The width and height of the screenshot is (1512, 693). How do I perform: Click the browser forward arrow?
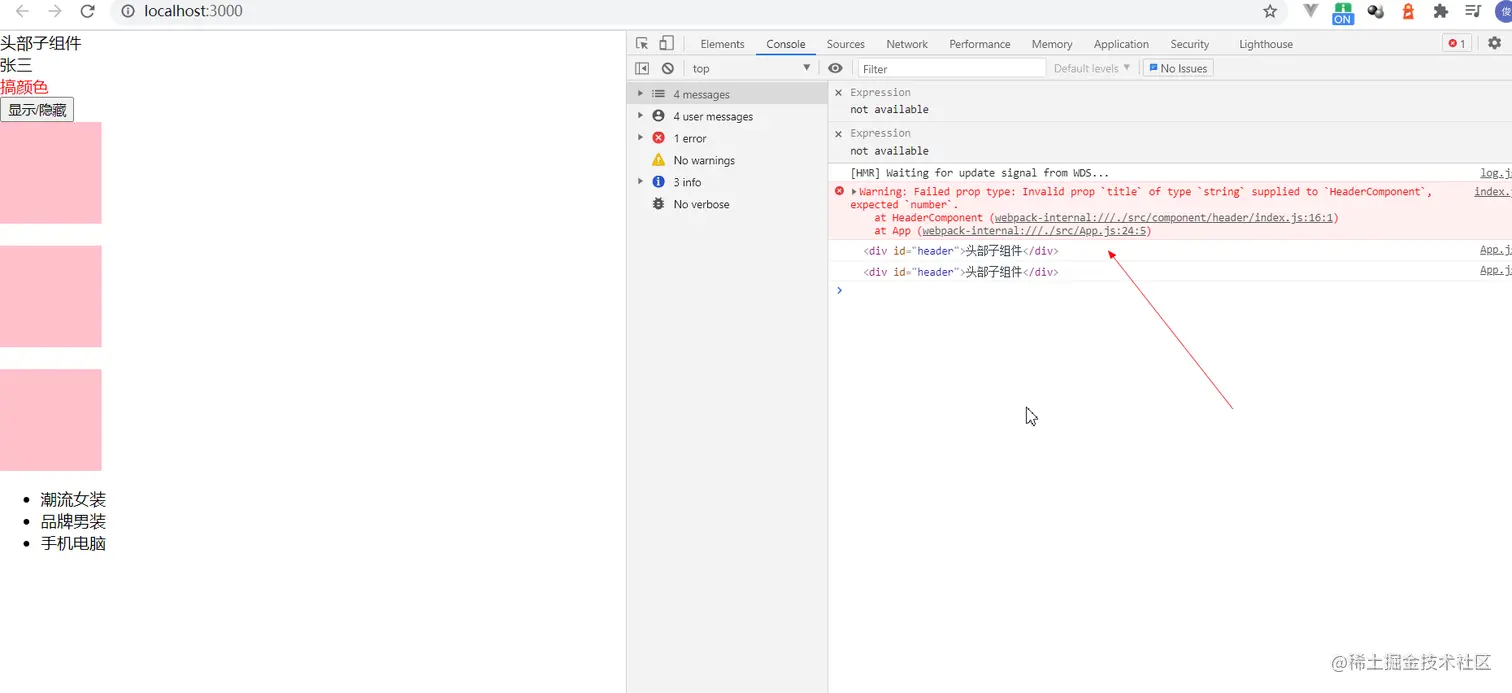tap(55, 11)
